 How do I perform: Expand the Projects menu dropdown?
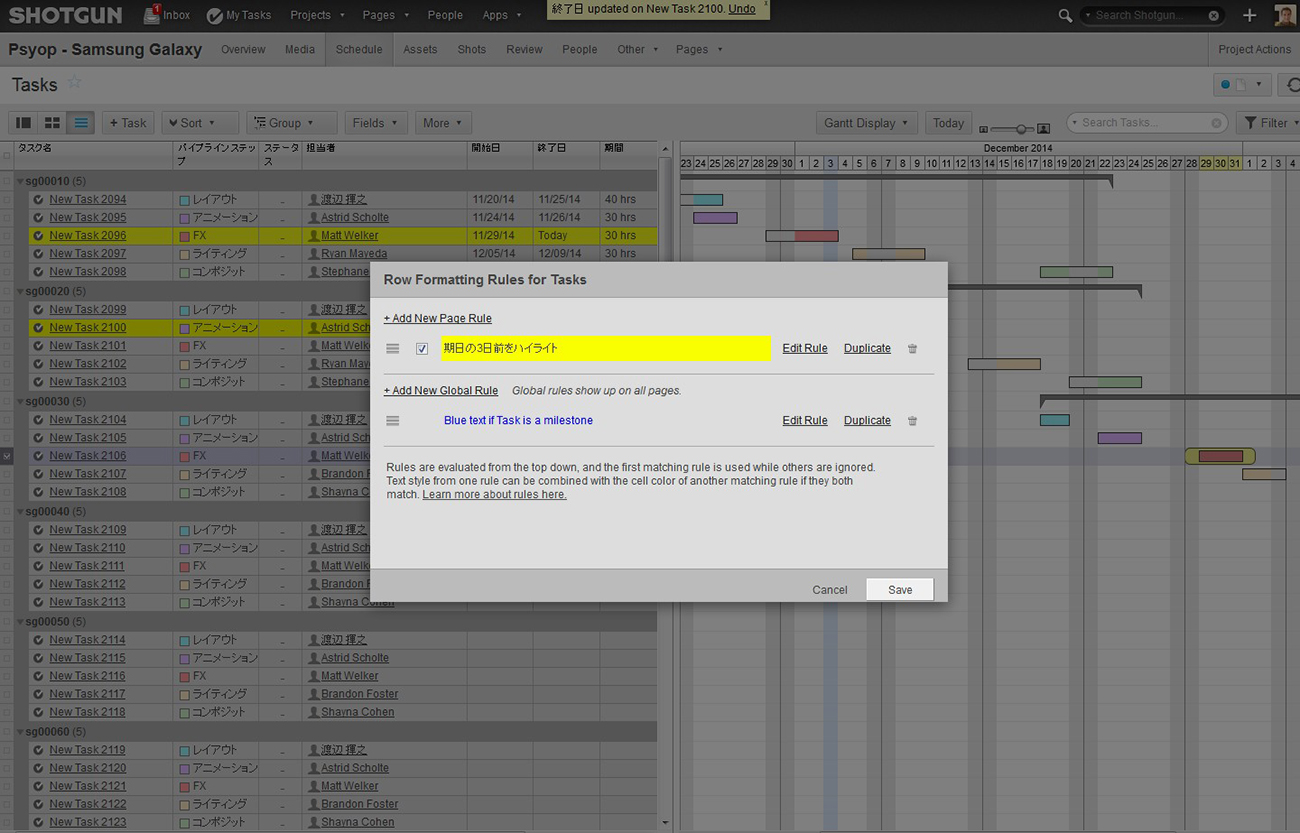point(317,15)
